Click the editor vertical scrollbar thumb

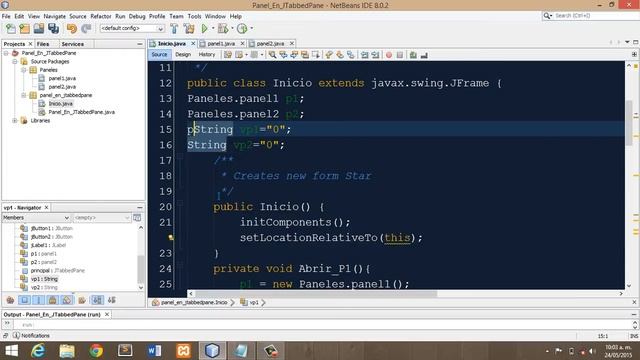pos(629,122)
